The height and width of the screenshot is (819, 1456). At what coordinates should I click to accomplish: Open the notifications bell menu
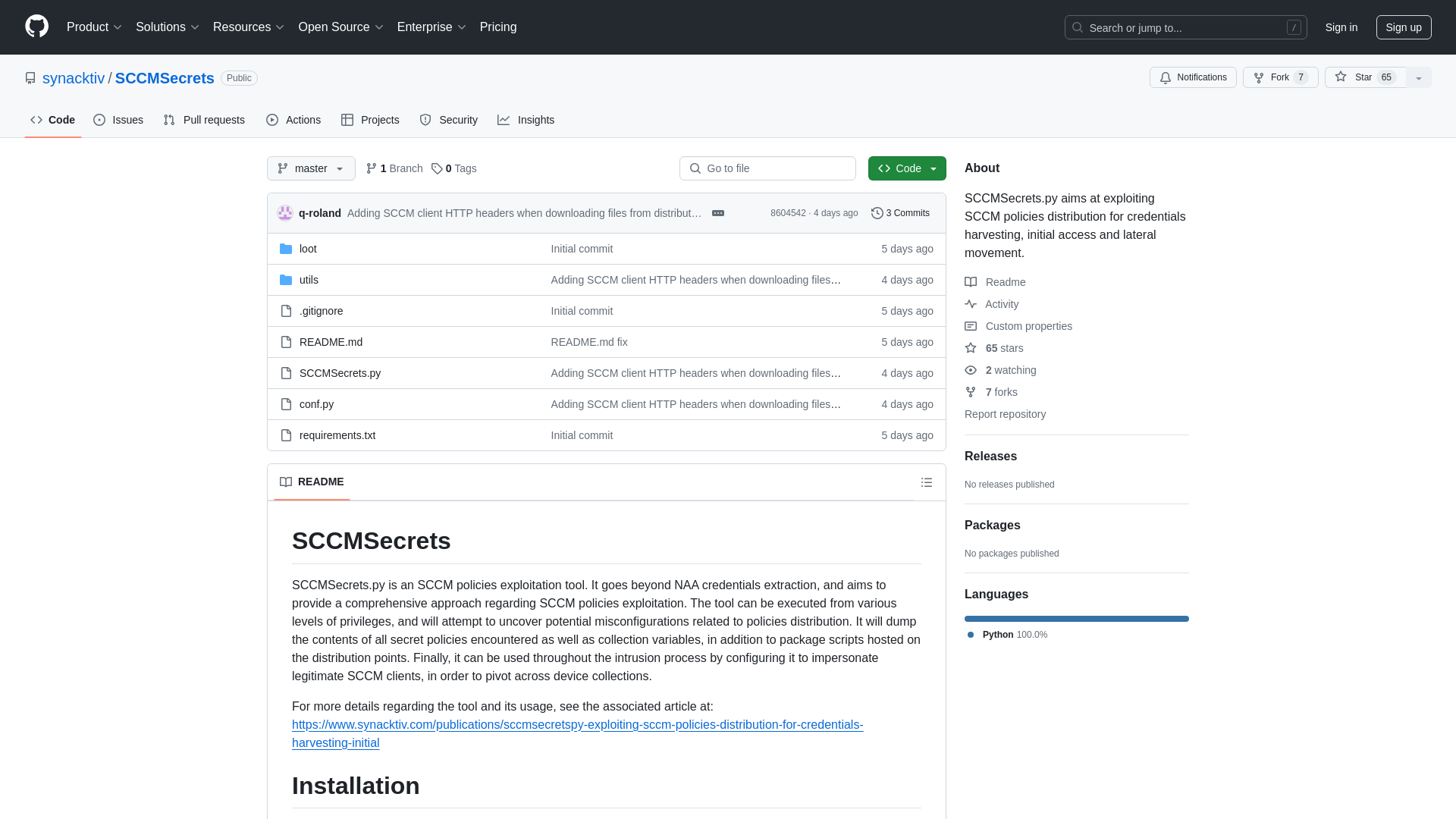click(x=1193, y=77)
